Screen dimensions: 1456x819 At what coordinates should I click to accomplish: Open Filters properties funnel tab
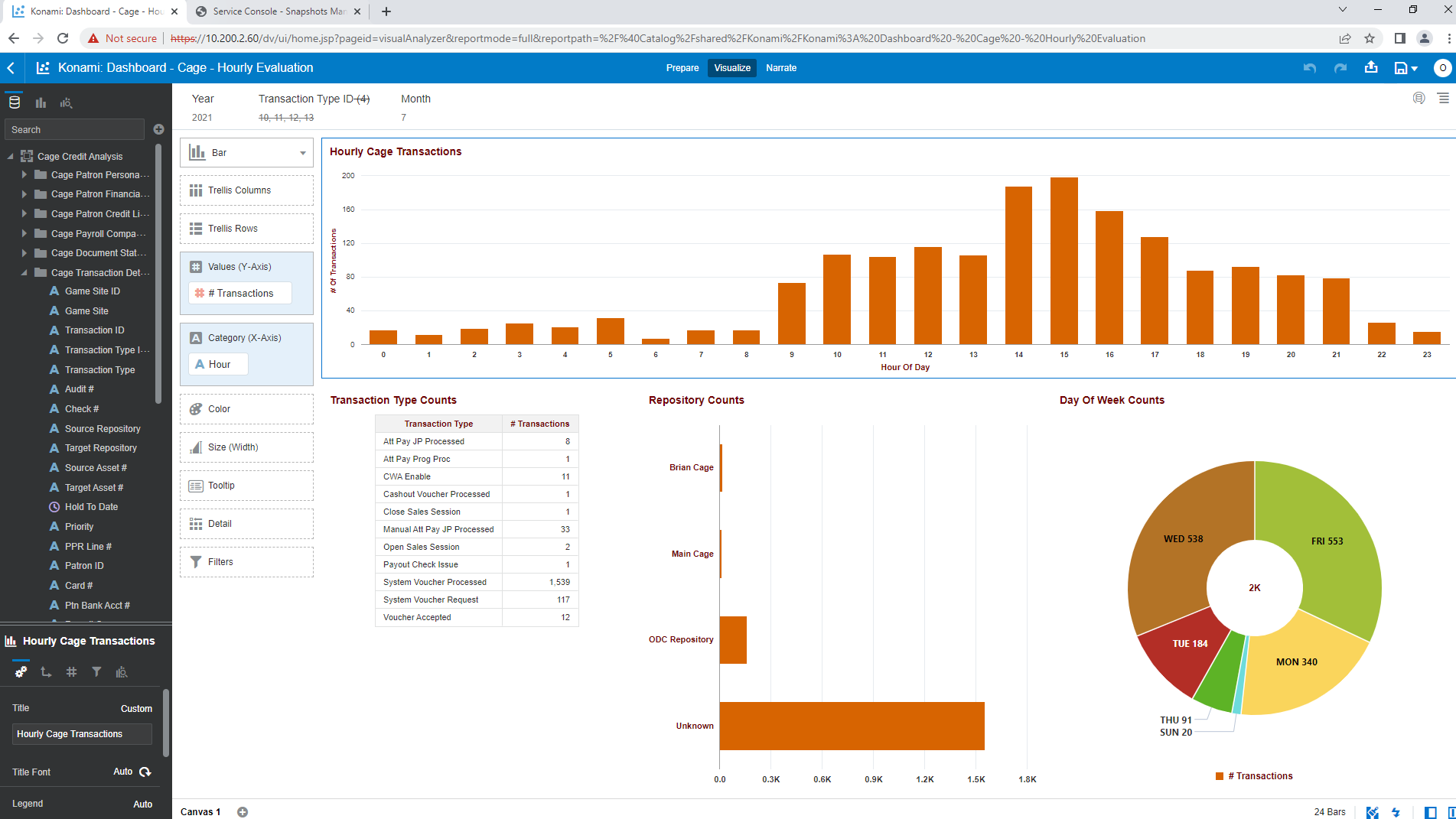96,671
